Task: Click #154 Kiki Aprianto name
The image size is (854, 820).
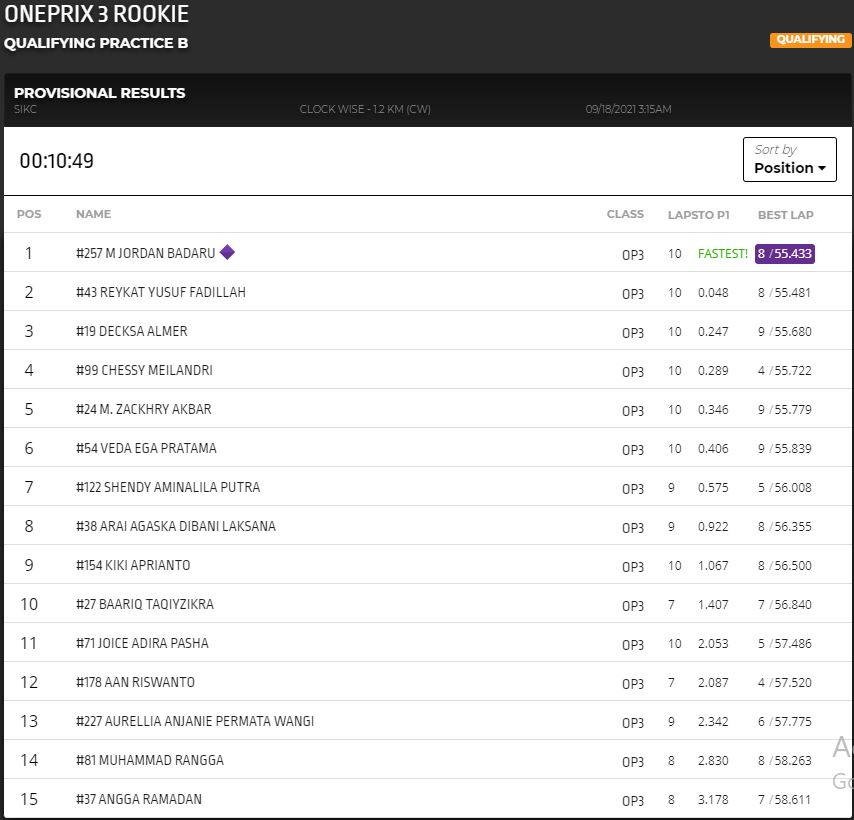Action: click(133, 565)
